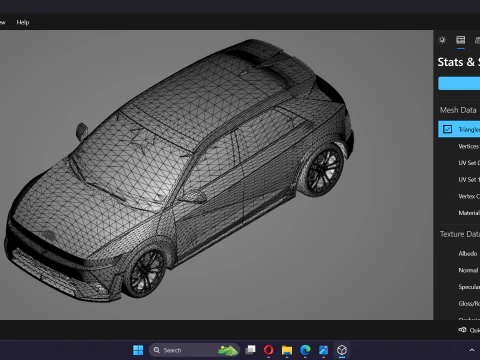Select the UV Set 1 row

[x=459, y=180]
